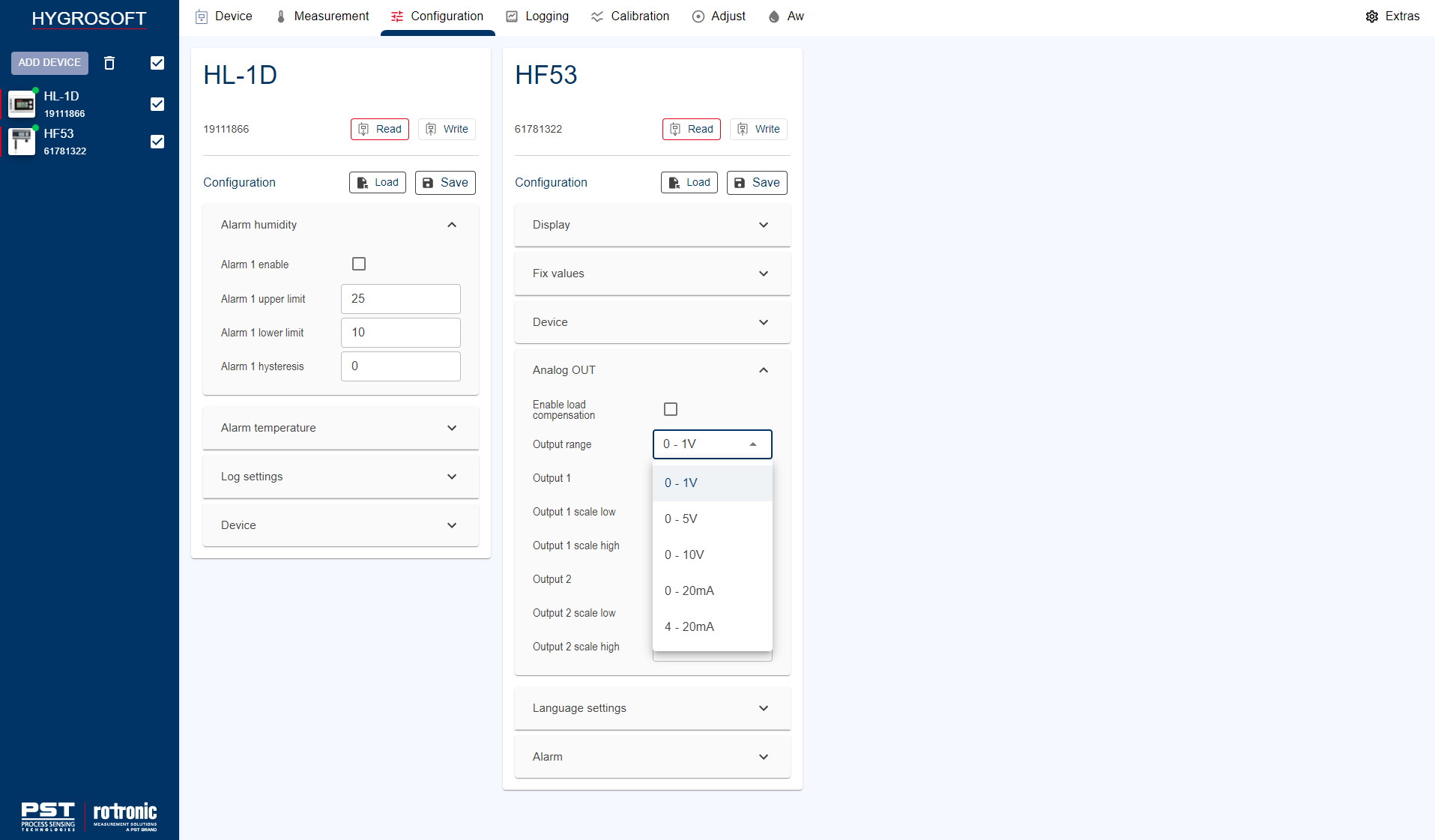Collapse the Alarm humidity section
The height and width of the screenshot is (840, 1435).
point(341,225)
